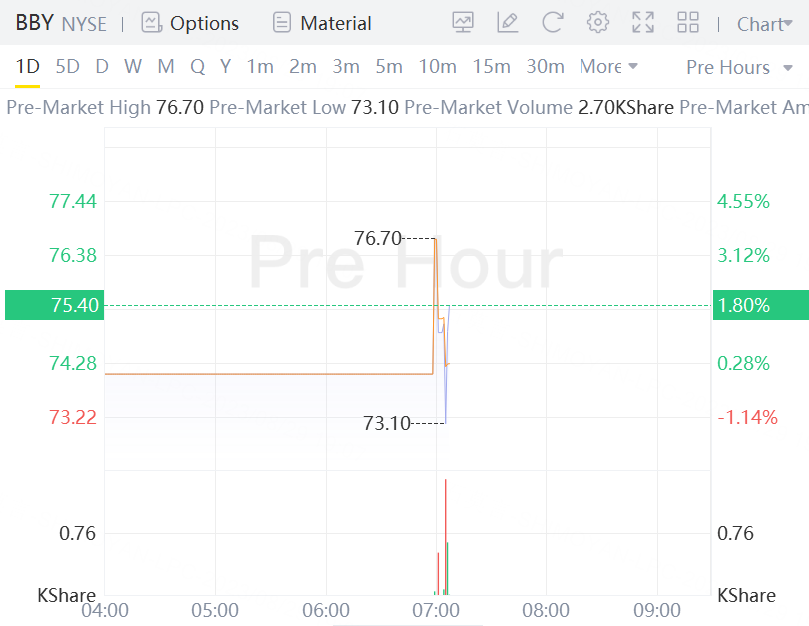This screenshot has width=809, height=626.
Task: Select the drawing pencil tool
Action: (508, 22)
